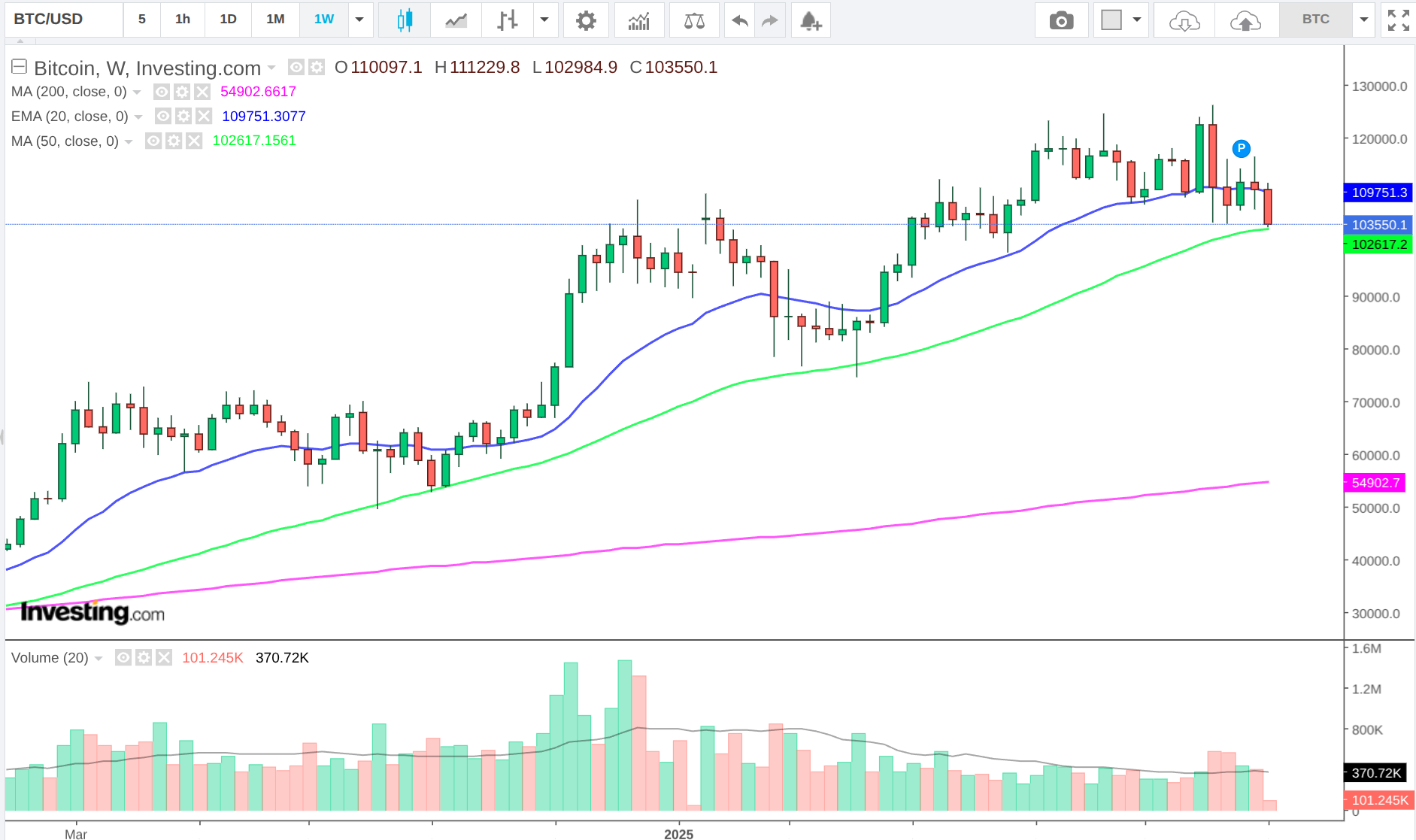This screenshot has height=840, width=1416.
Task: Take a chart snapshot with camera
Action: 1061,20
